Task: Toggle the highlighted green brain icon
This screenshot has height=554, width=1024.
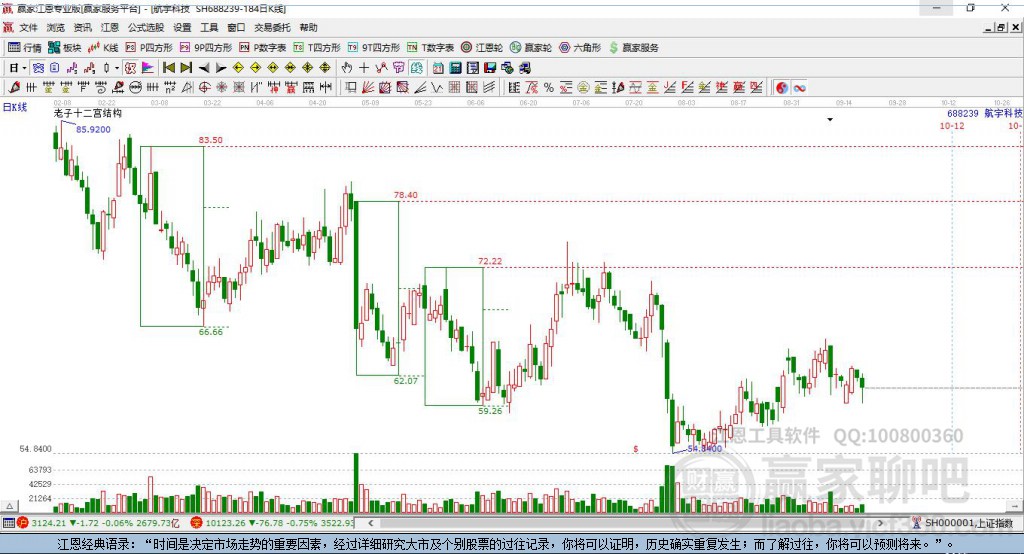Action: pos(416,68)
